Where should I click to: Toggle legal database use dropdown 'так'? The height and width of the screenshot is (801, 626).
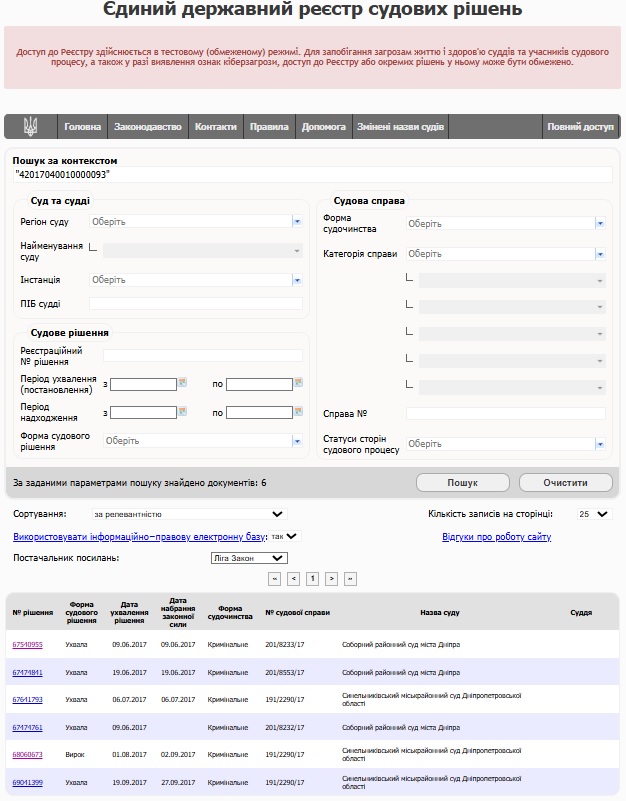coord(285,536)
